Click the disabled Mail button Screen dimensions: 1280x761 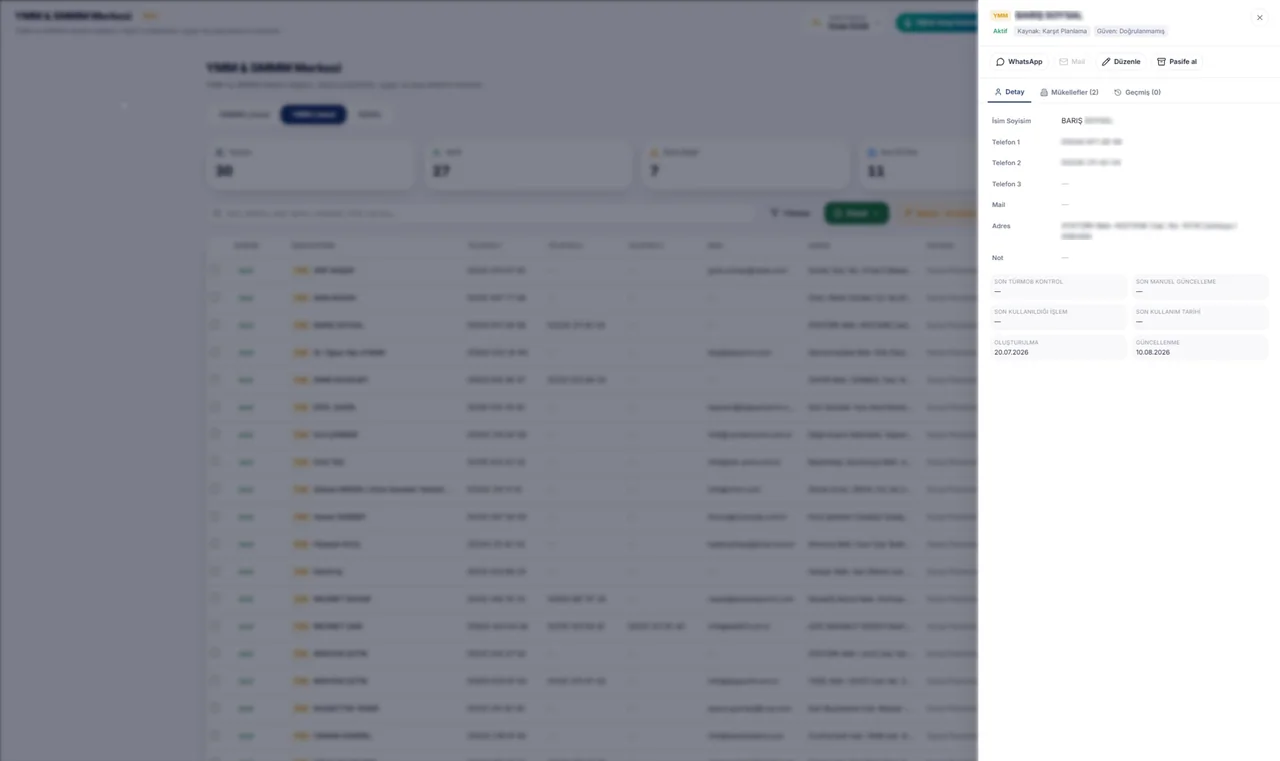pyautogui.click(x=1072, y=62)
